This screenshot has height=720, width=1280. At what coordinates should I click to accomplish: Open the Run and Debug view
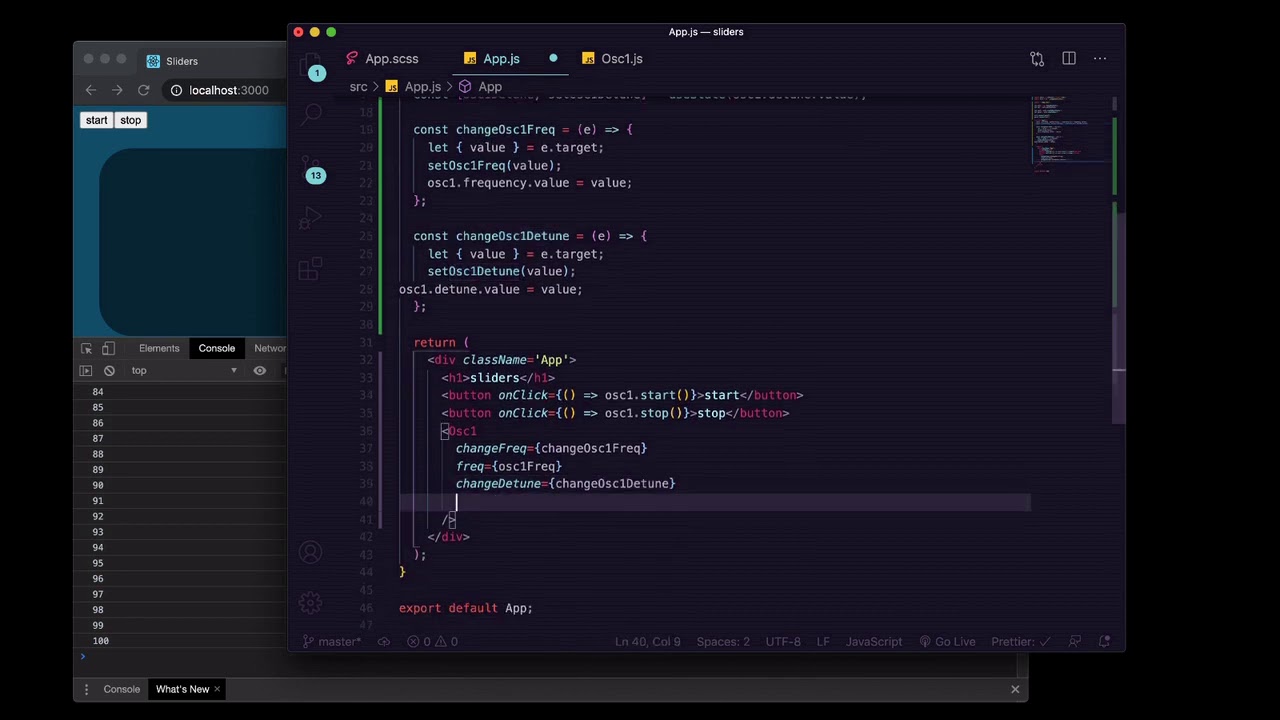pos(311,217)
